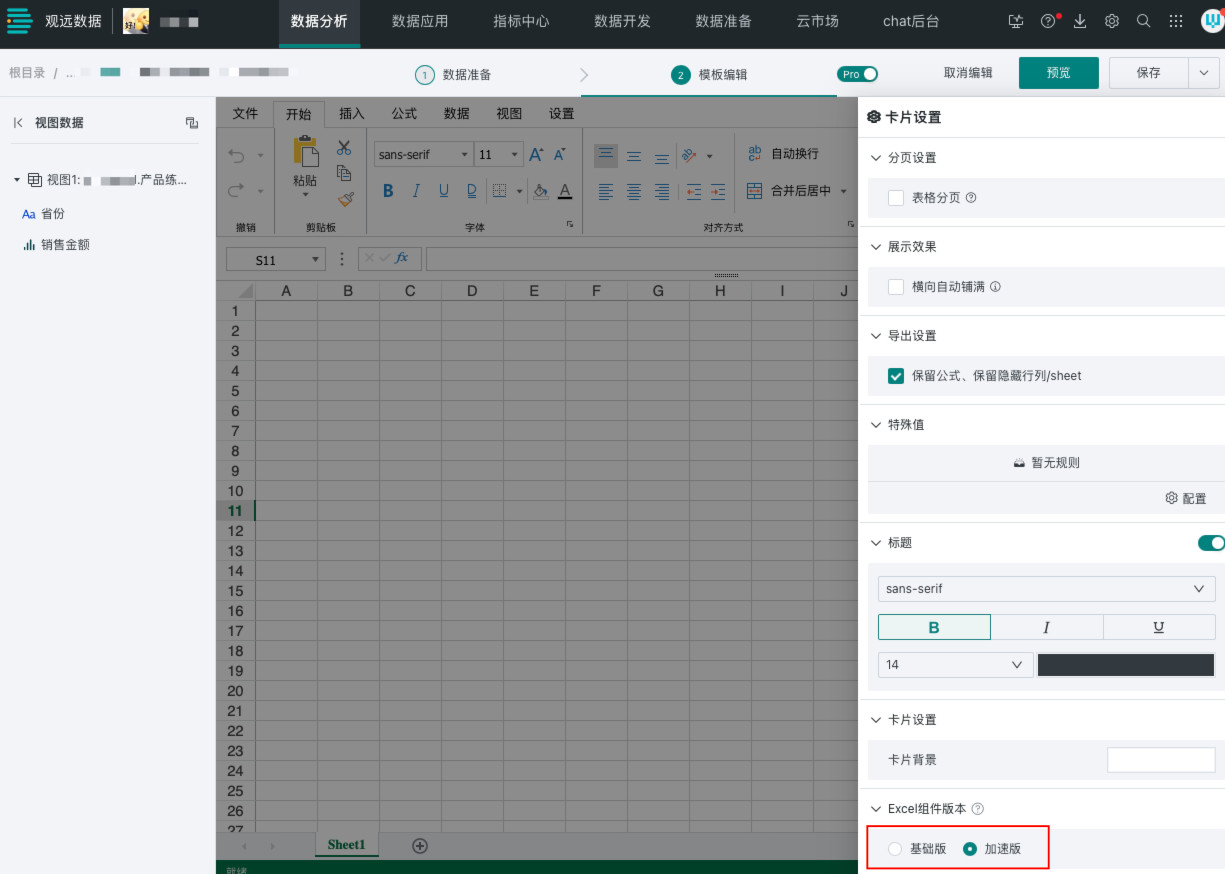Collapse the 视图数据 panel arrow icon
This screenshot has height=874, width=1225.
pos(18,123)
